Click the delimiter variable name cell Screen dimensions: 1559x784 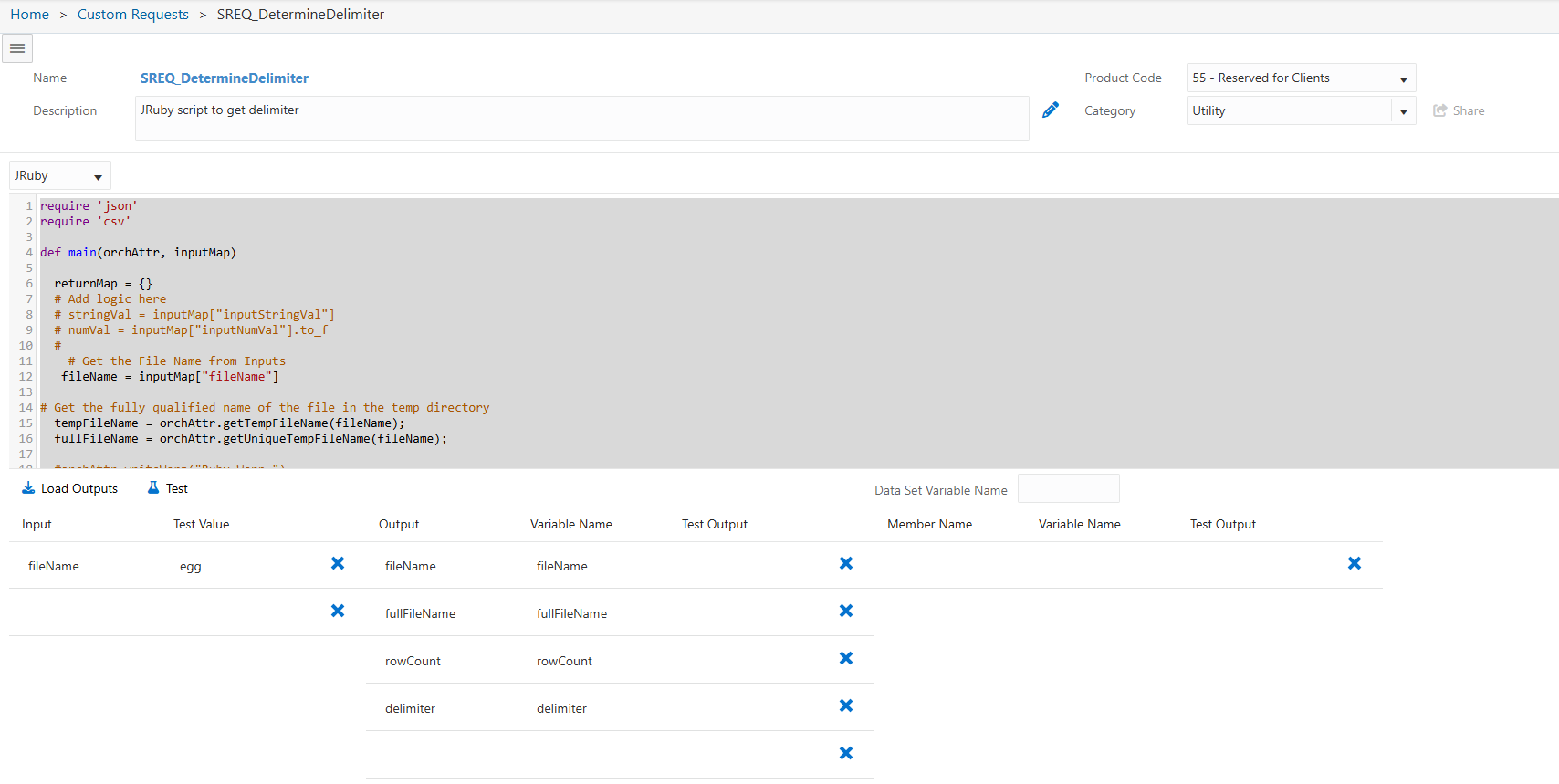[x=561, y=708]
